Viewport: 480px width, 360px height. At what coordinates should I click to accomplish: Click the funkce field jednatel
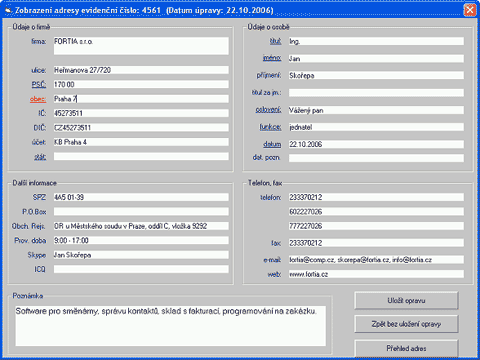pos(376,127)
